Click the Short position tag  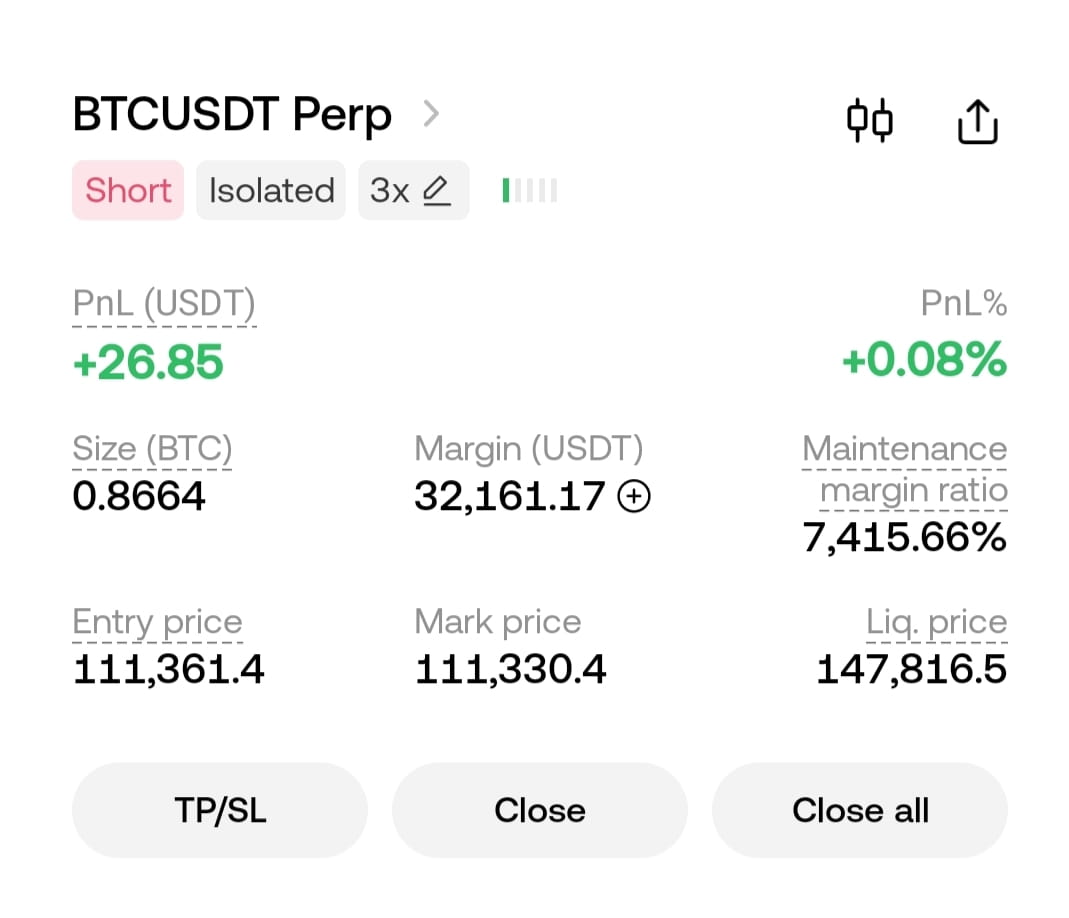pyautogui.click(x=128, y=190)
